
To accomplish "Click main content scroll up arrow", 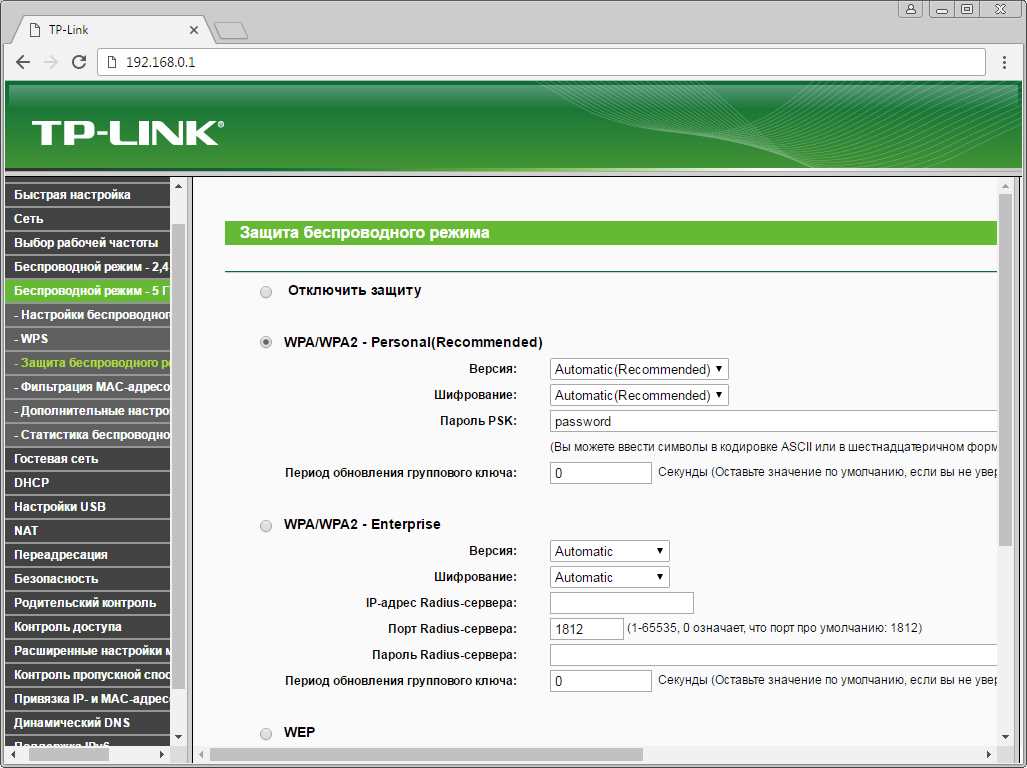I will 1005,187.
